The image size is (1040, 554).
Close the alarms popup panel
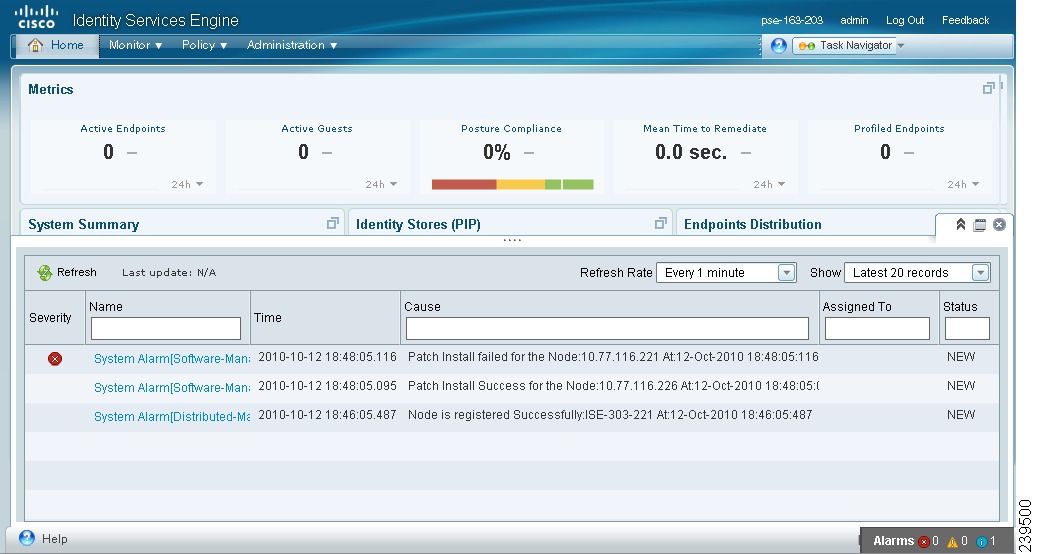coord(999,224)
